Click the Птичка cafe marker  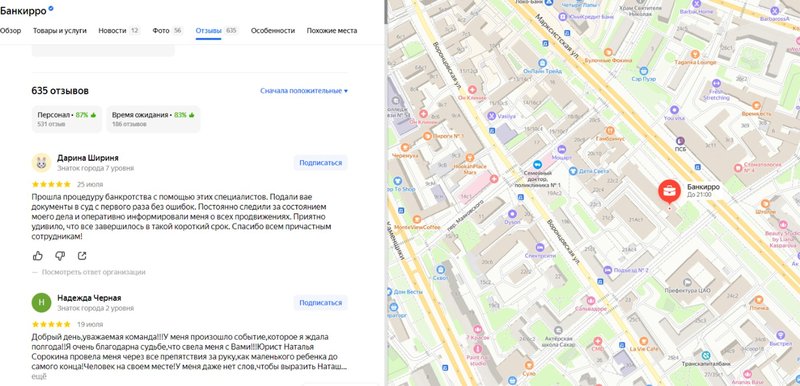coord(759,299)
